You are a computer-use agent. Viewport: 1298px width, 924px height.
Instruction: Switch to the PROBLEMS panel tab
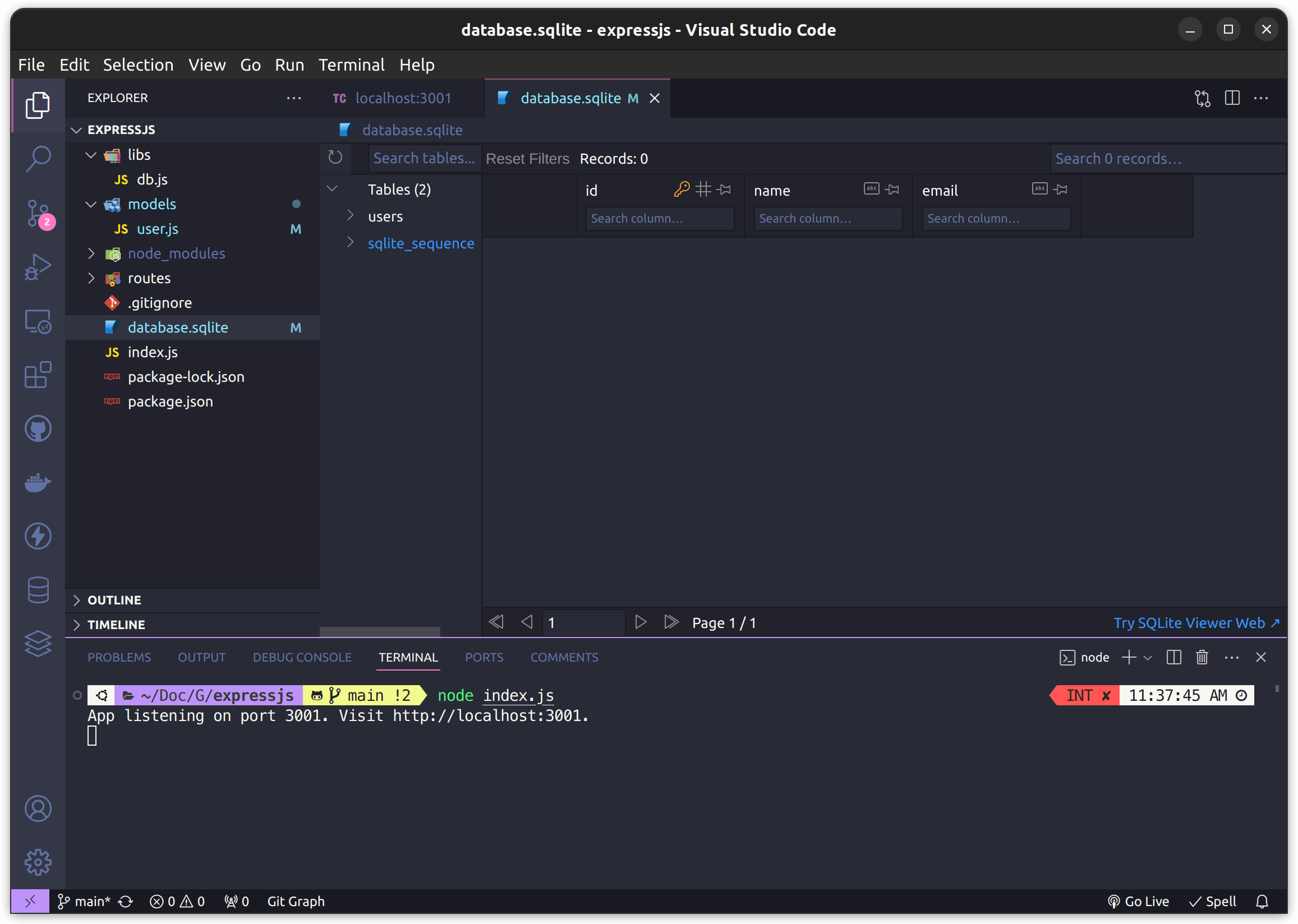(x=119, y=657)
